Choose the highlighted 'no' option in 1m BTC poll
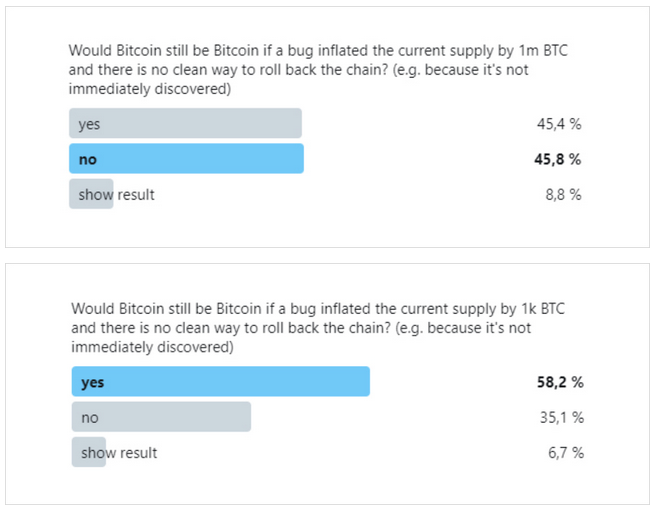The image size is (652, 507). coord(186,158)
